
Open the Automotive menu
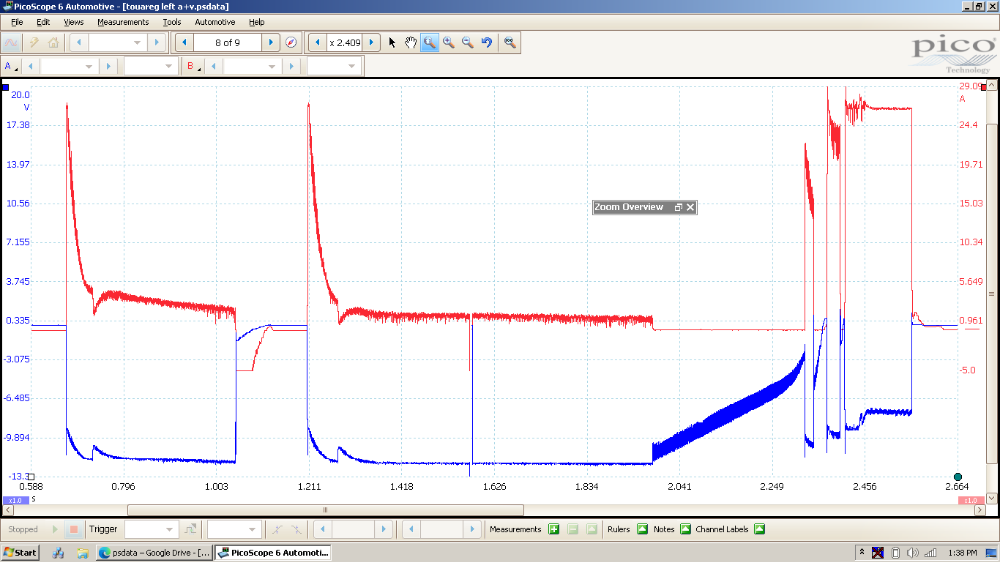[215, 22]
